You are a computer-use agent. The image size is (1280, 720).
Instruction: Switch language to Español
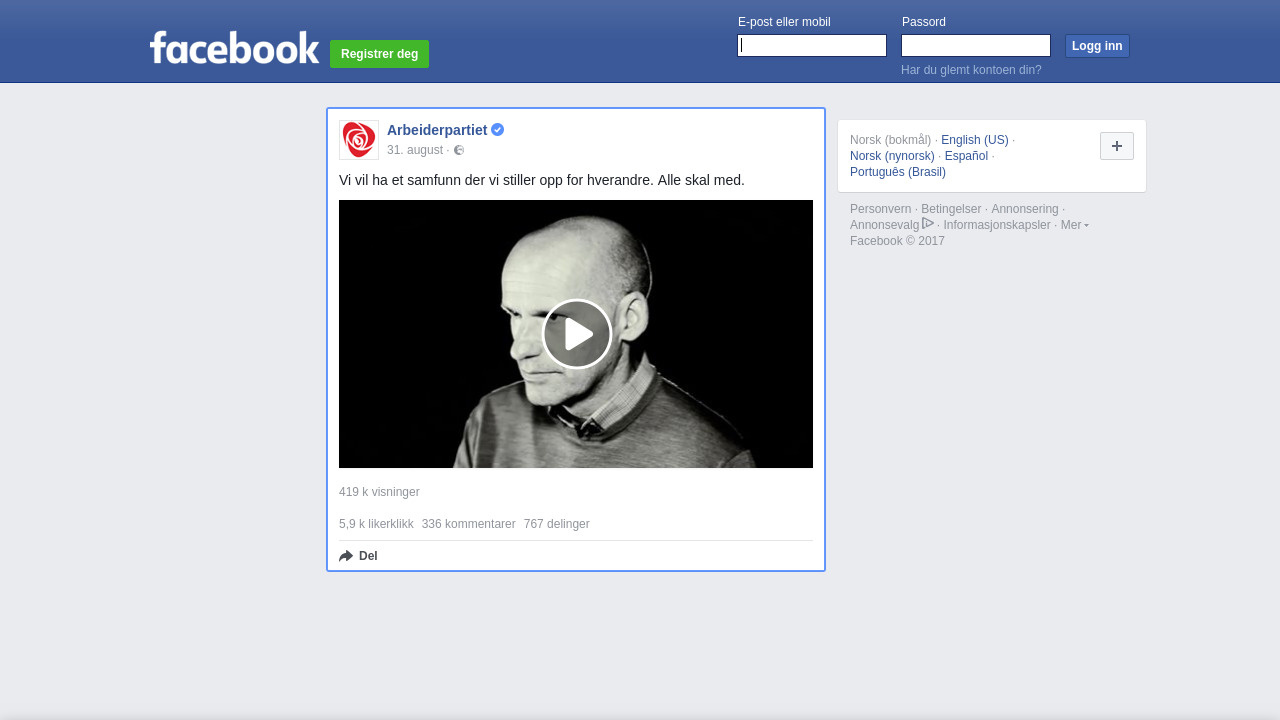(x=966, y=156)
